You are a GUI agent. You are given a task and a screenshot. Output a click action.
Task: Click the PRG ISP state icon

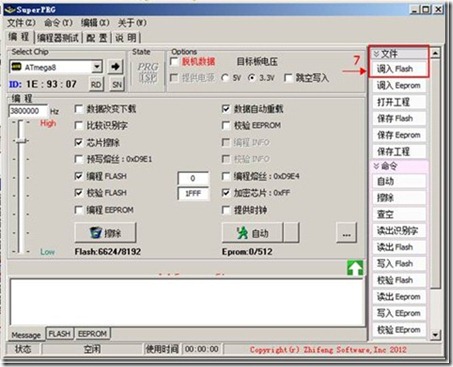pyautogui.click(x=148, y=72)
